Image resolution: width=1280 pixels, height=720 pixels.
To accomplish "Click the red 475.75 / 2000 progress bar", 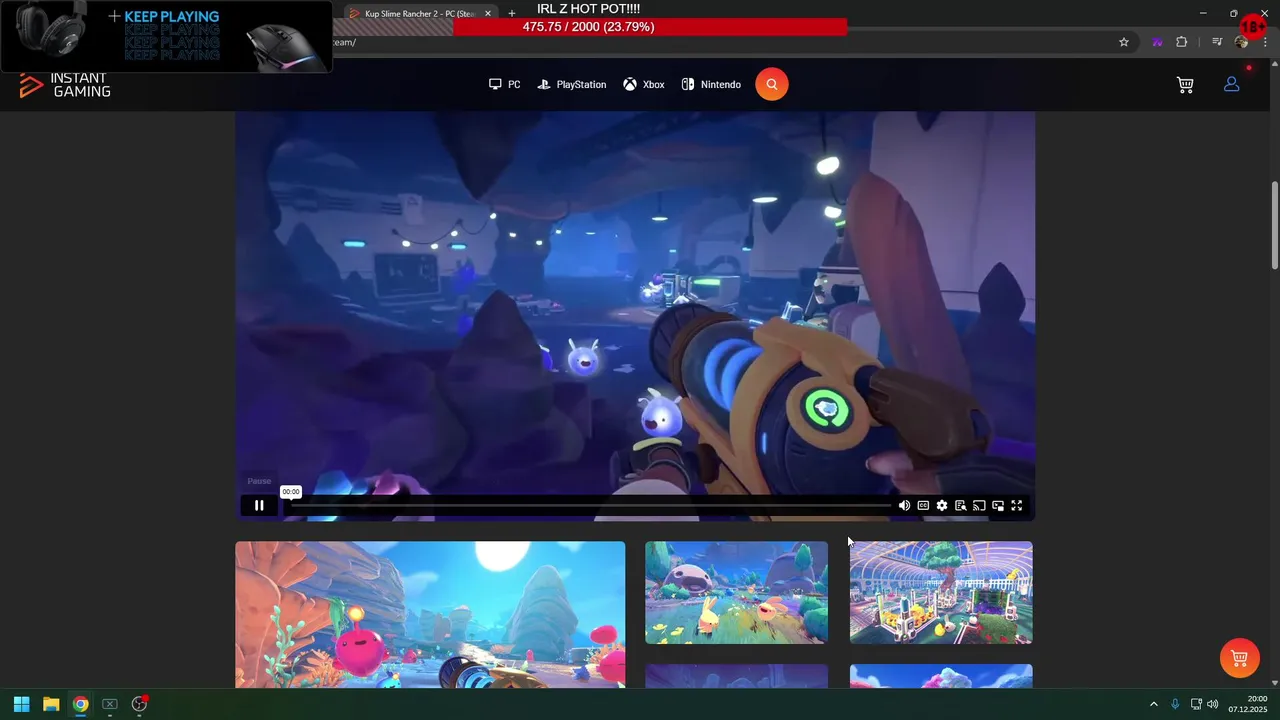I will (x=650, y=27).
